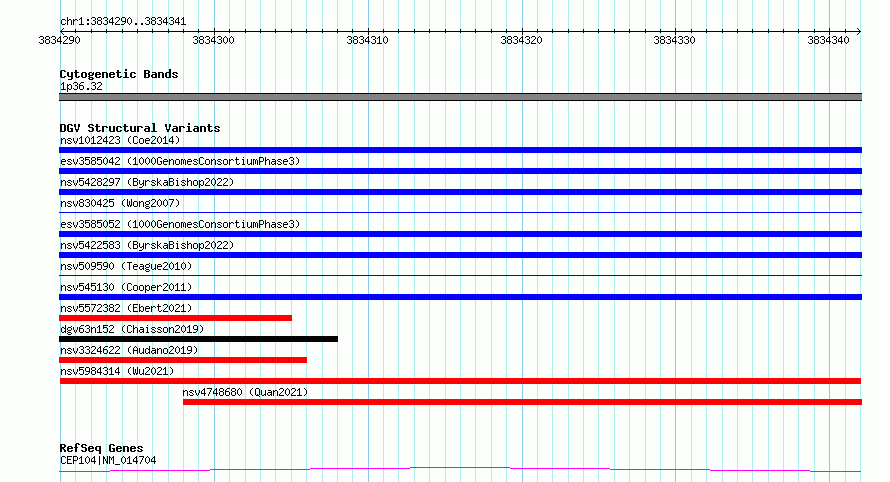The width and height of the screenshot is (890, 482).
Task: Click the nsv1012423 (Coe2014) variant label
Action: (120, 140)
